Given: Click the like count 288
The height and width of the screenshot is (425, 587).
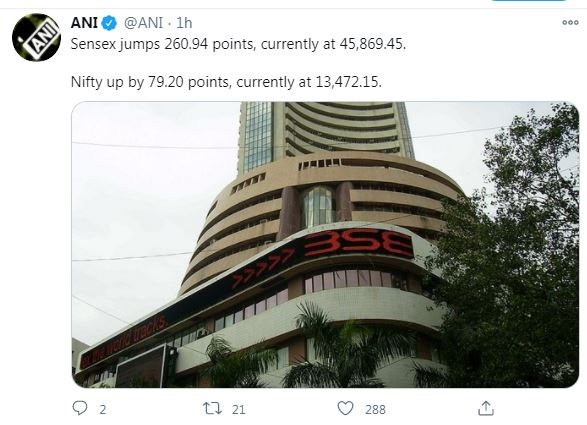Looking at the screenshot, I should (x=375, y=410).
